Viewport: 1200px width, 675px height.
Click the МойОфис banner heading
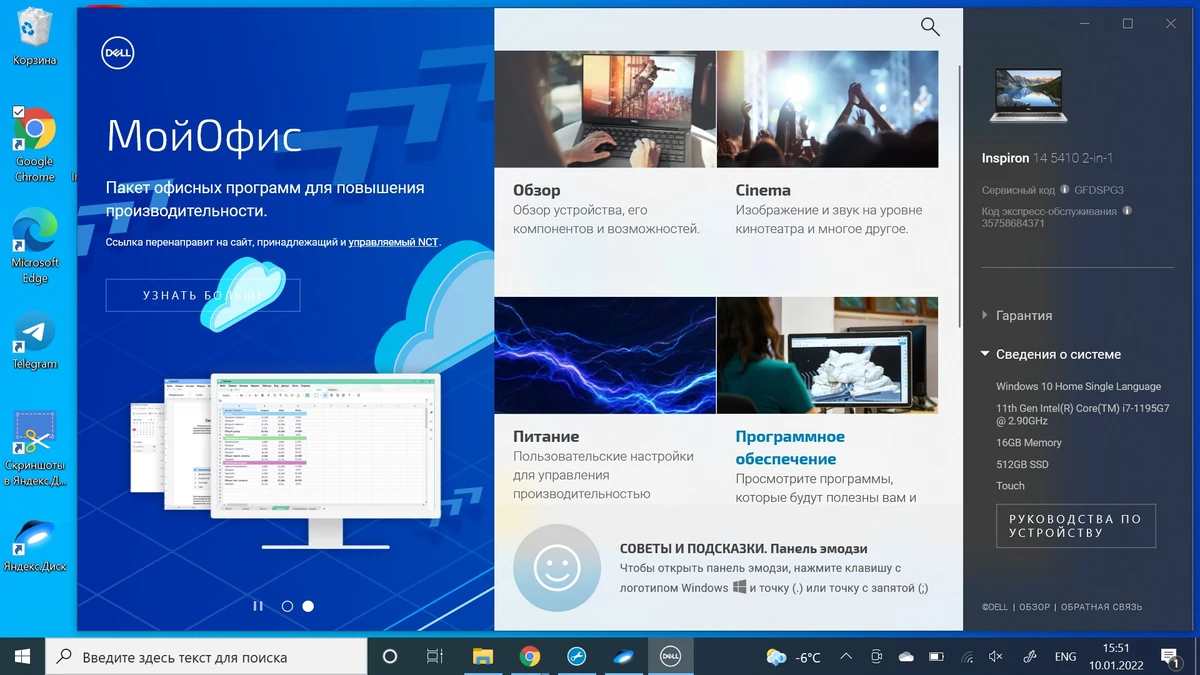[x=204, y=135]
